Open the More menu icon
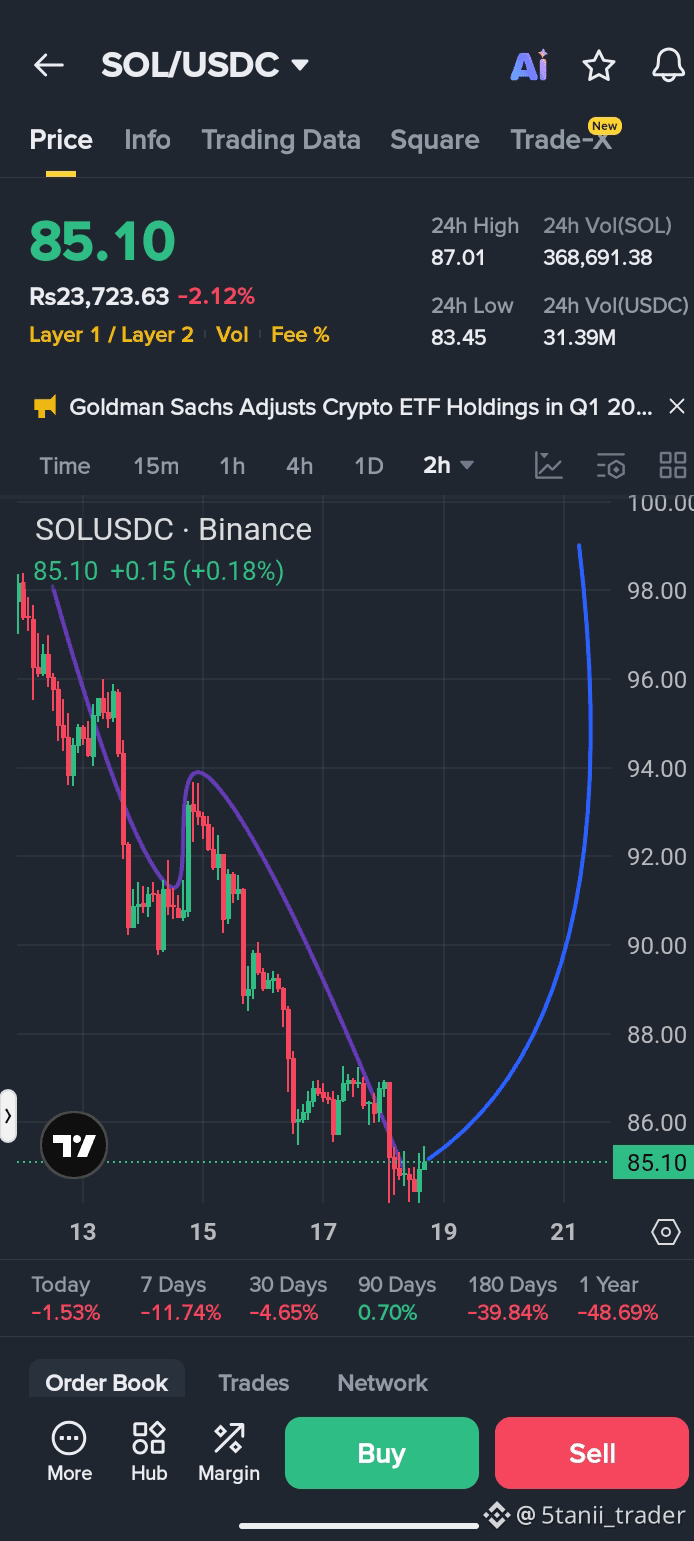694x1541 pixels. tap(69, 1451)
